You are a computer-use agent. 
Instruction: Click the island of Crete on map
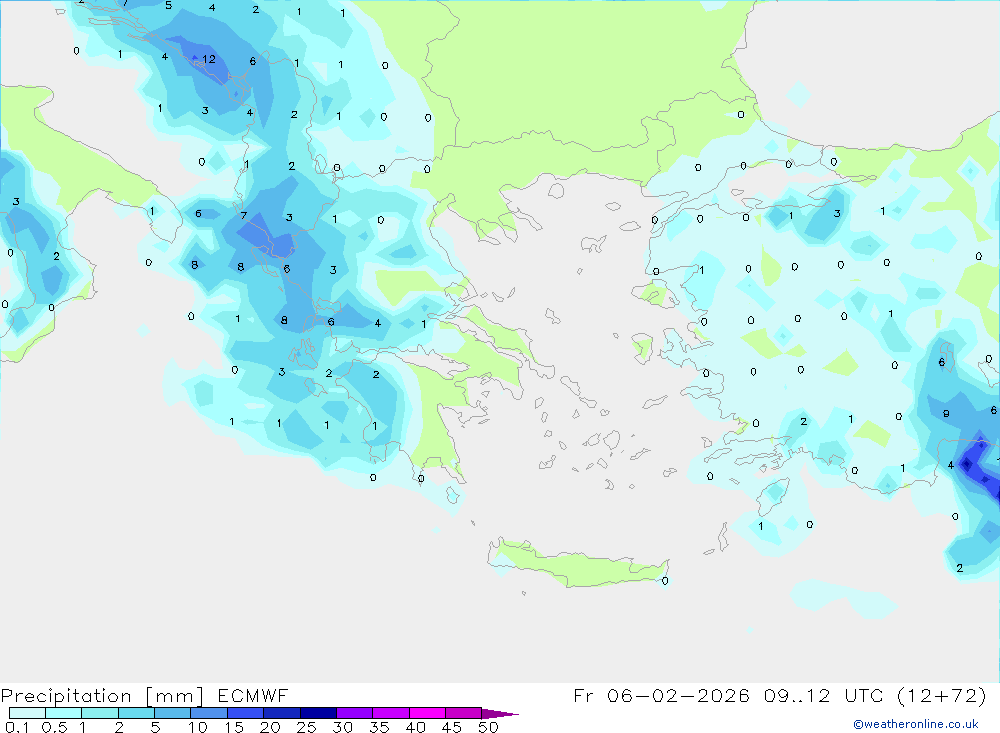click(577, 565)
